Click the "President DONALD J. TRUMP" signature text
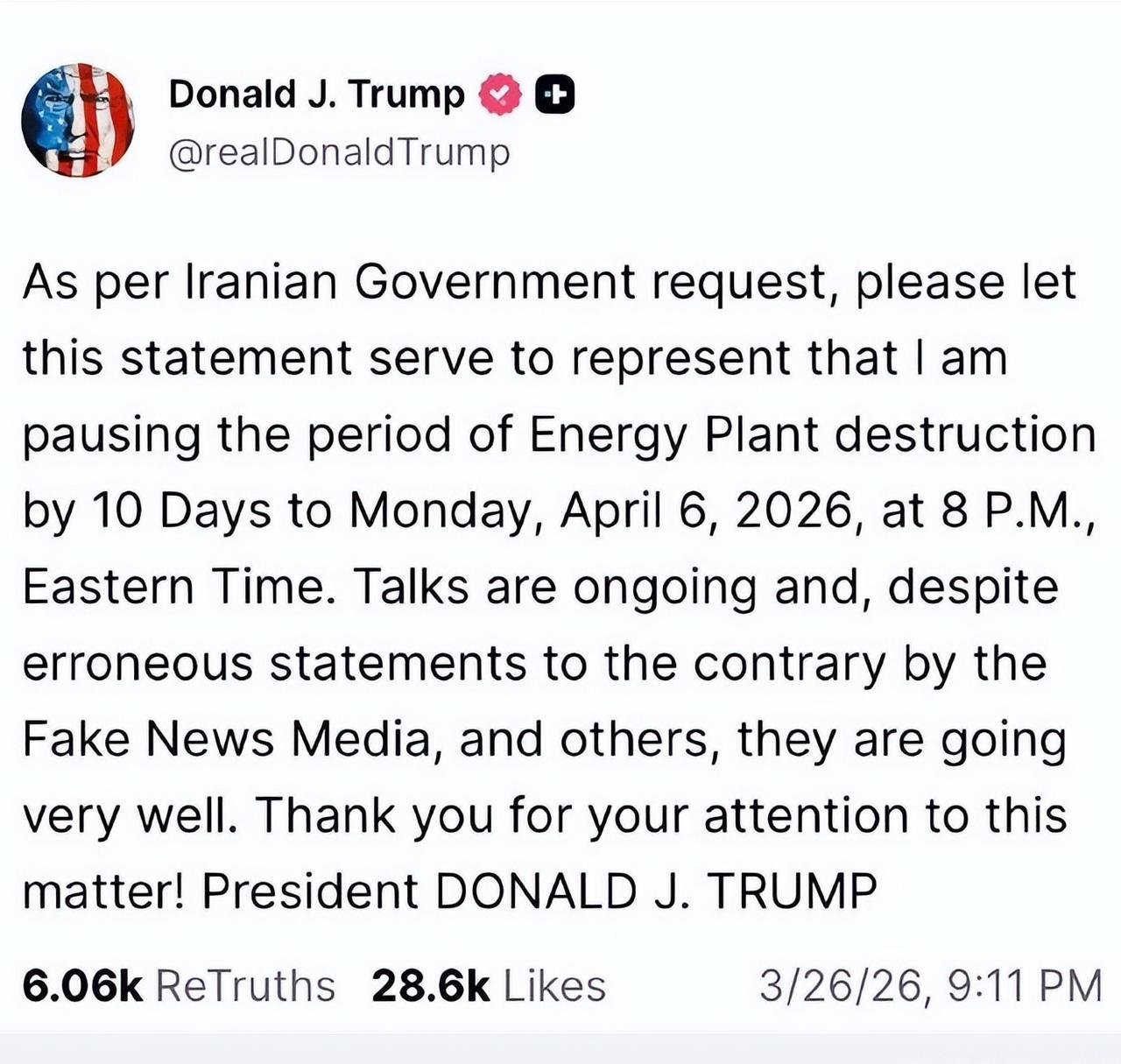Image resolution: width=1121 pixels, height=1064 pixels. (x=539, y=891)
